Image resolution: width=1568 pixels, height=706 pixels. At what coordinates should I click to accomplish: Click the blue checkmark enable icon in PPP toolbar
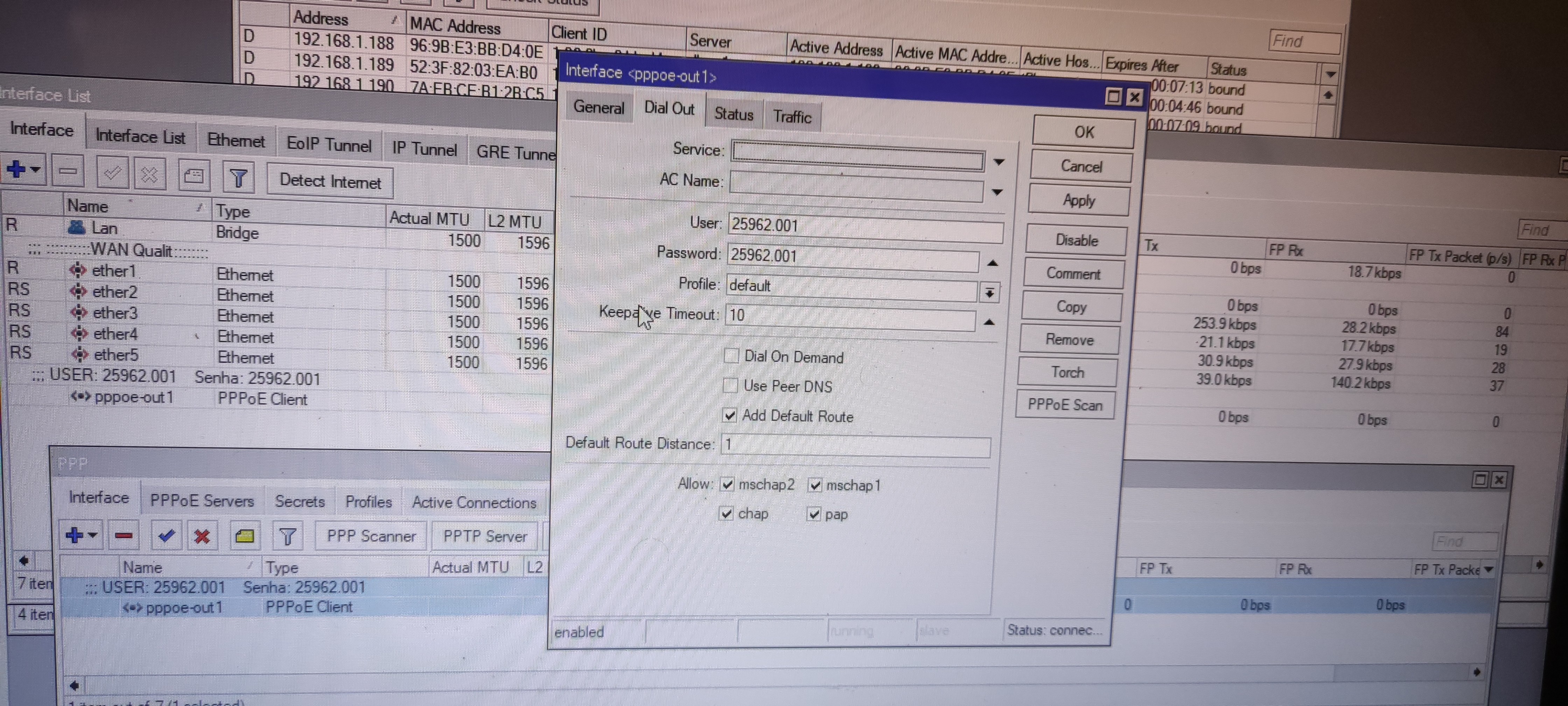166,535
